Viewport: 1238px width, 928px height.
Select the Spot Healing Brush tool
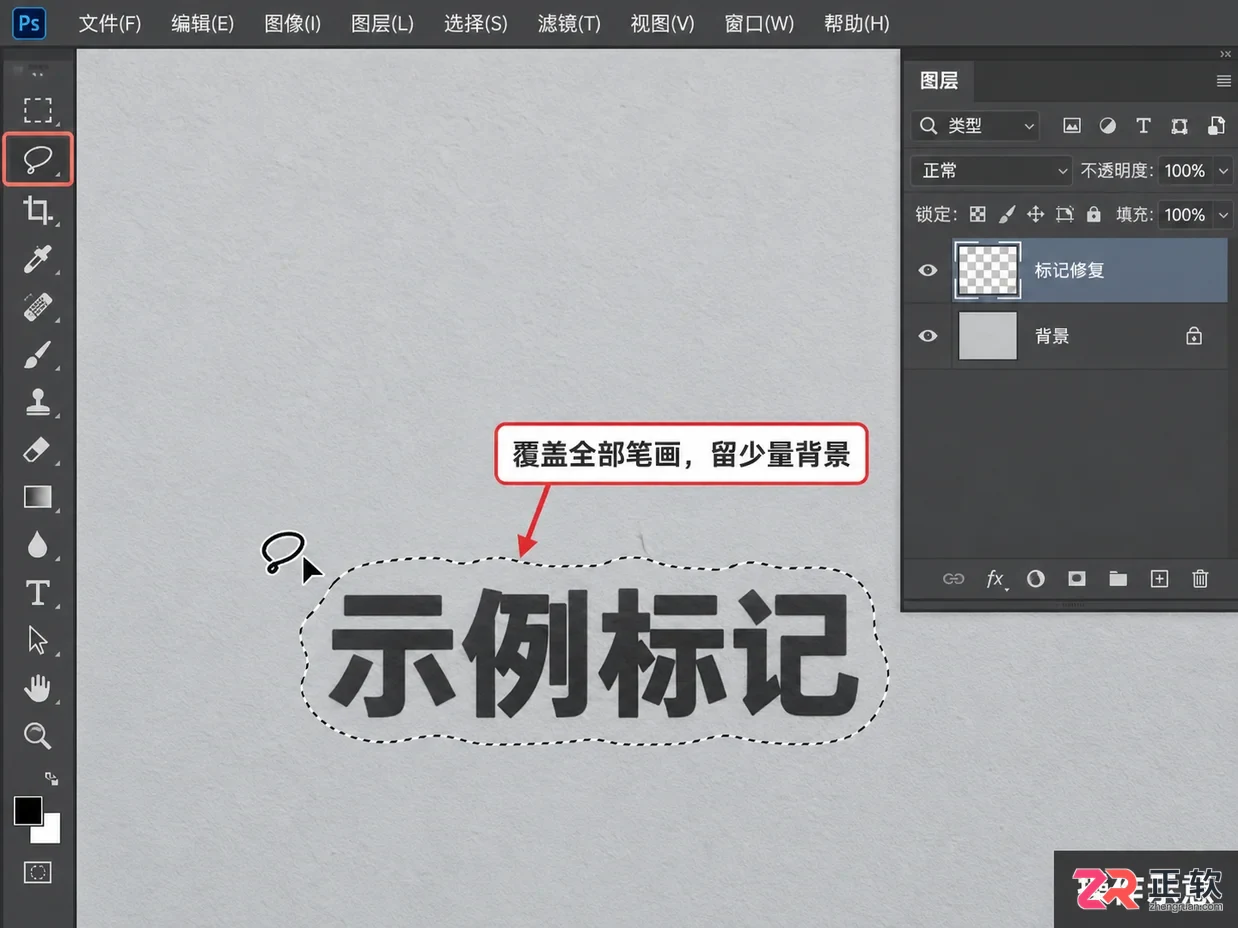(38, 306)
